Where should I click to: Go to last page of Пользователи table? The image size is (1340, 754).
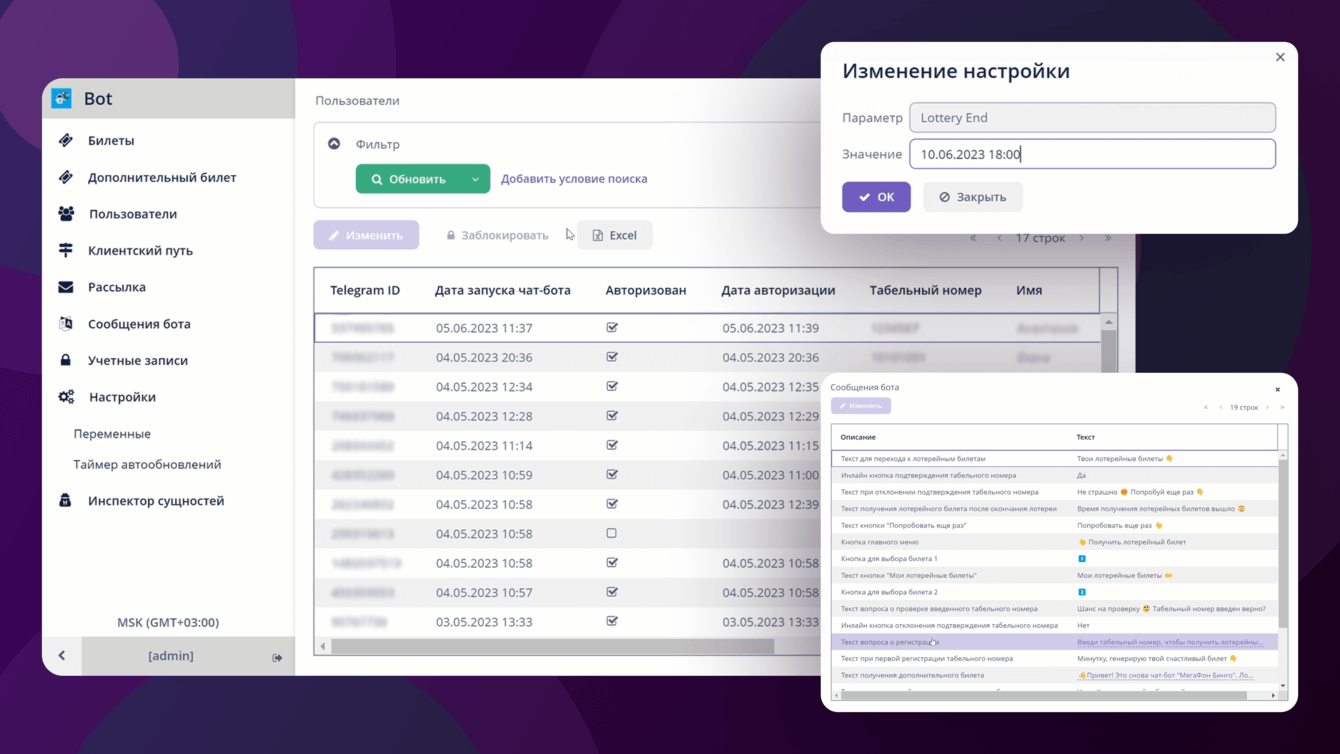click(1107, 238)
